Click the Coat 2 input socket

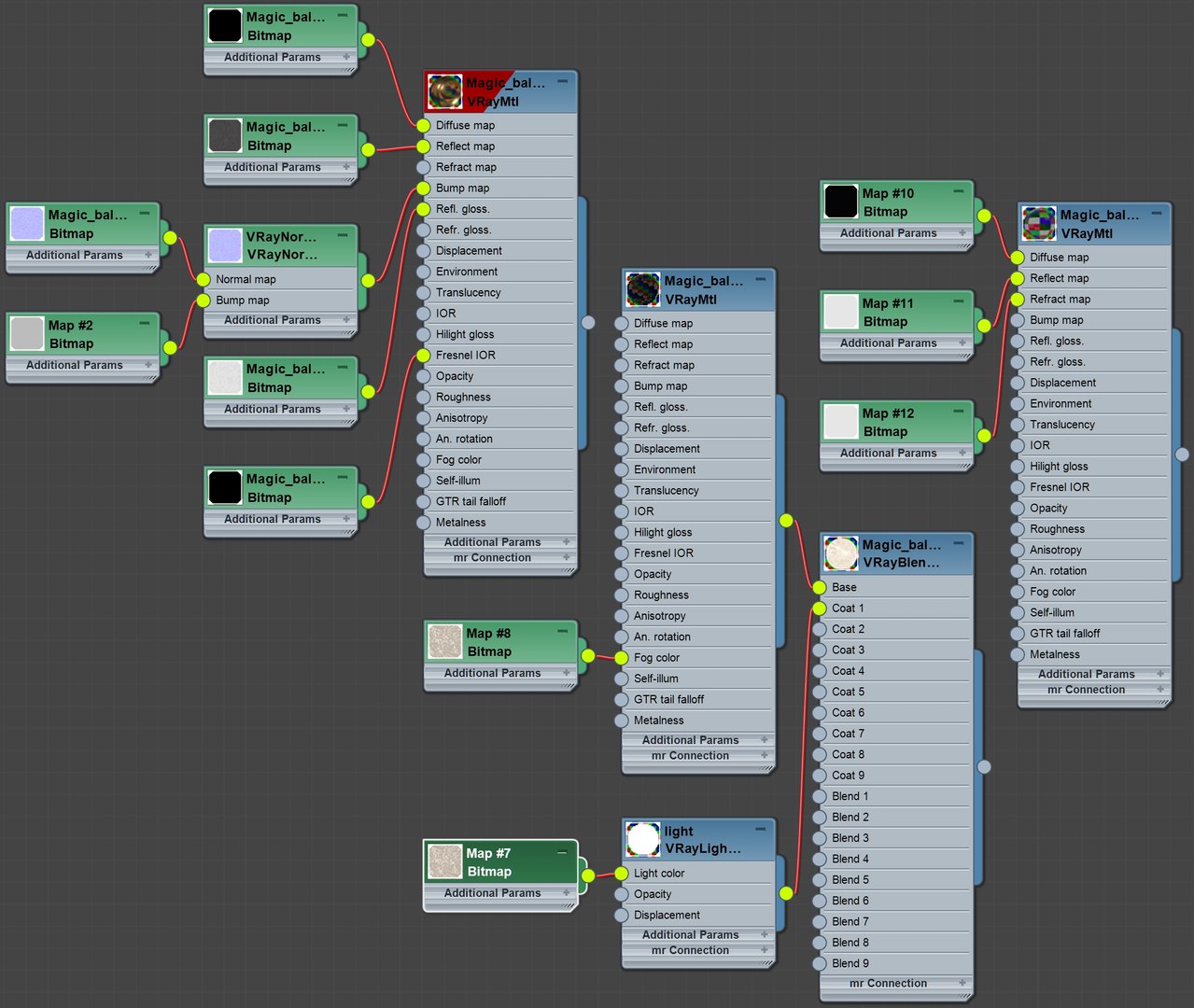pyautogui.click(x=820, y=629)
